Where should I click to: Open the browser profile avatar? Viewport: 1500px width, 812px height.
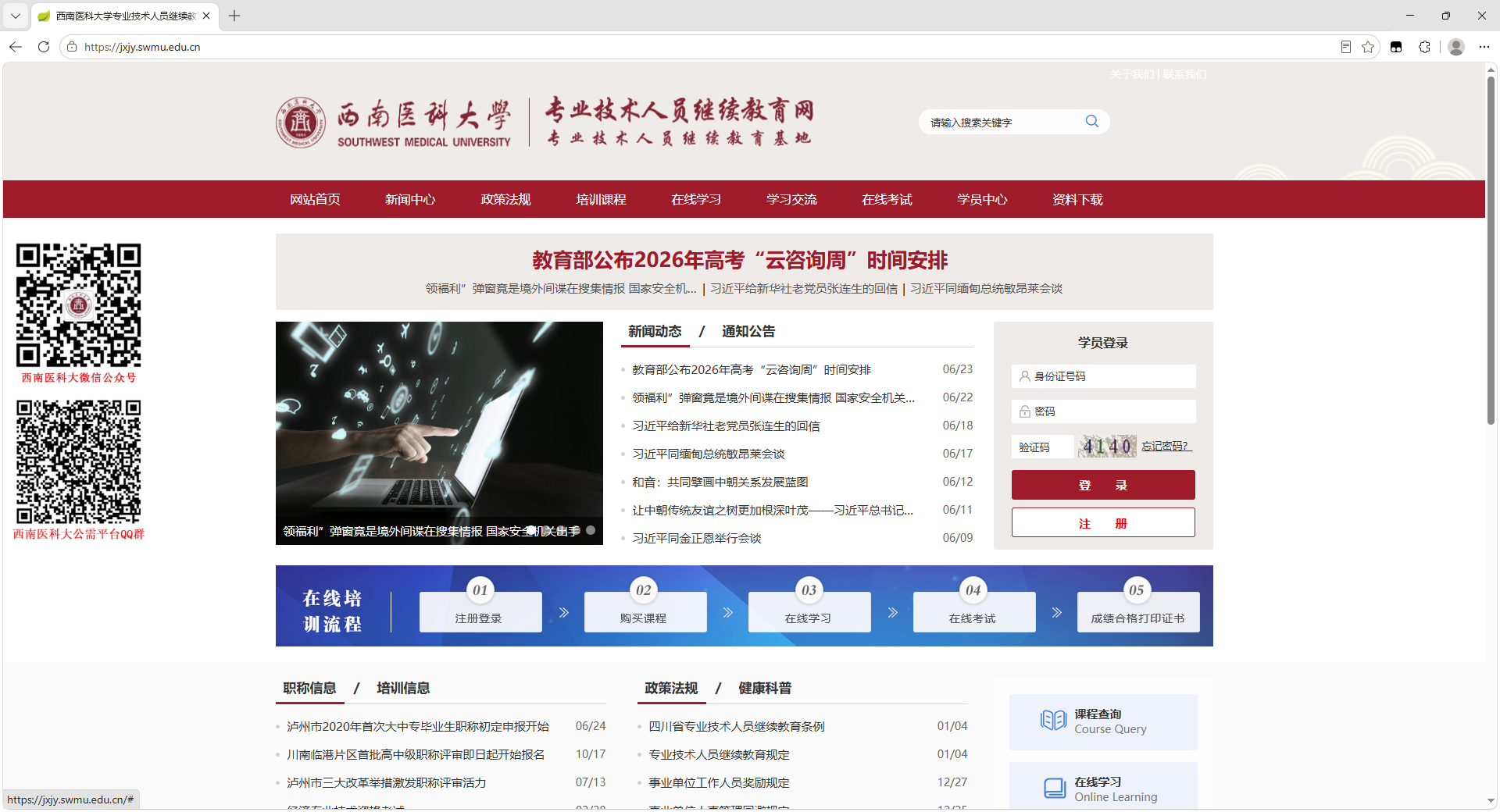(x=1455, y=47)
